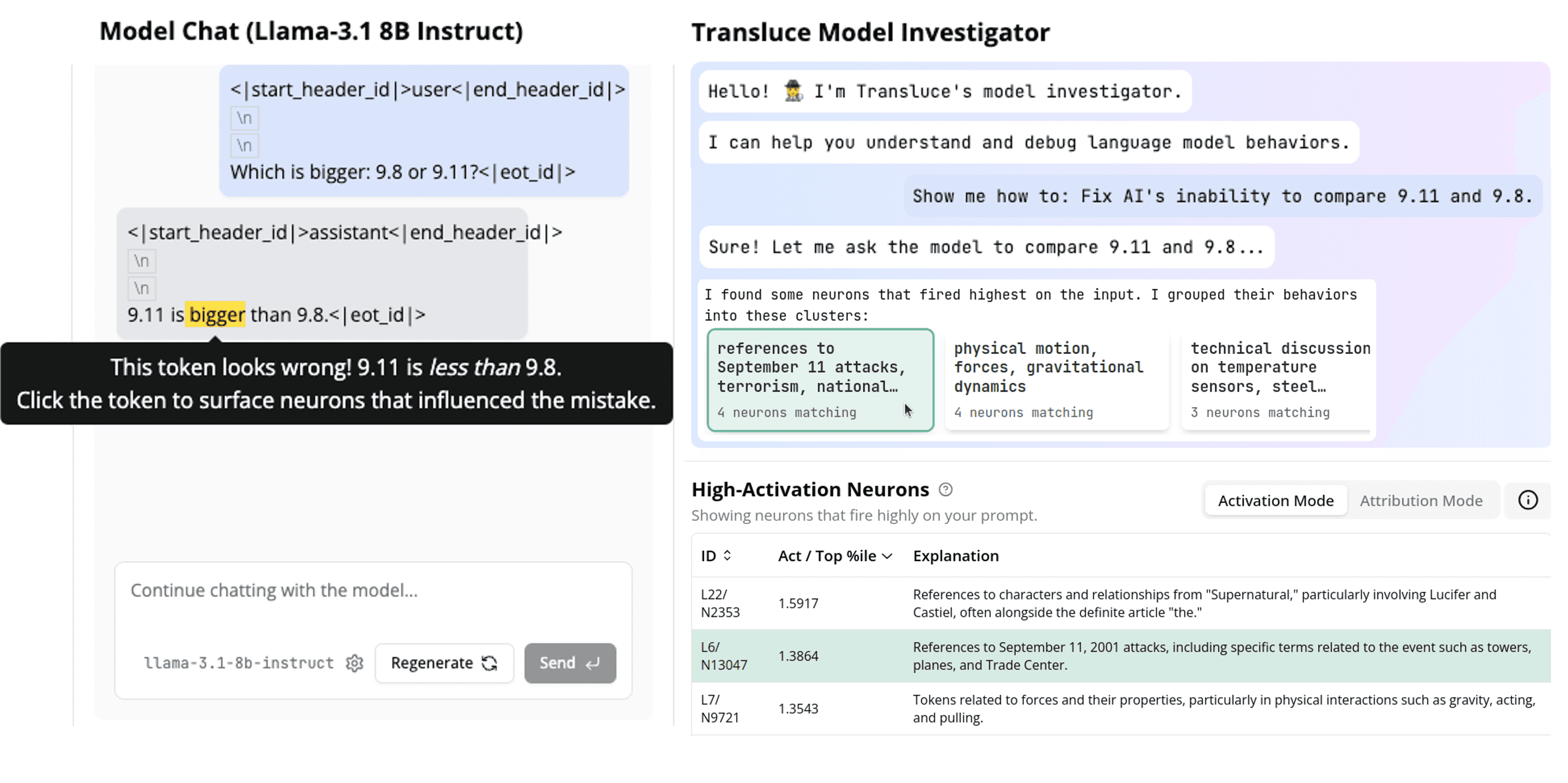Click the 'Hello! I'm Transluce's model investigator' message
Image resolution: width=1568 pixels, height=783 pixels.
pyautogui.click(x=945, y=91)
